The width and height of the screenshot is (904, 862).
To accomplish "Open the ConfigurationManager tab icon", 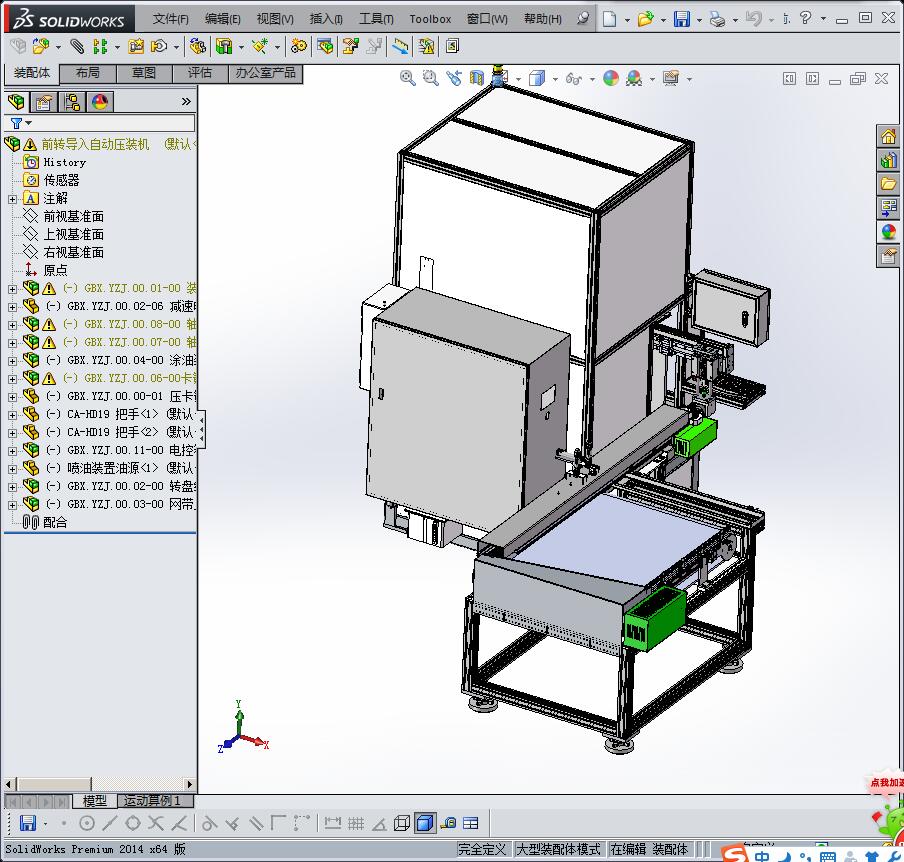I will click(72, 102).
